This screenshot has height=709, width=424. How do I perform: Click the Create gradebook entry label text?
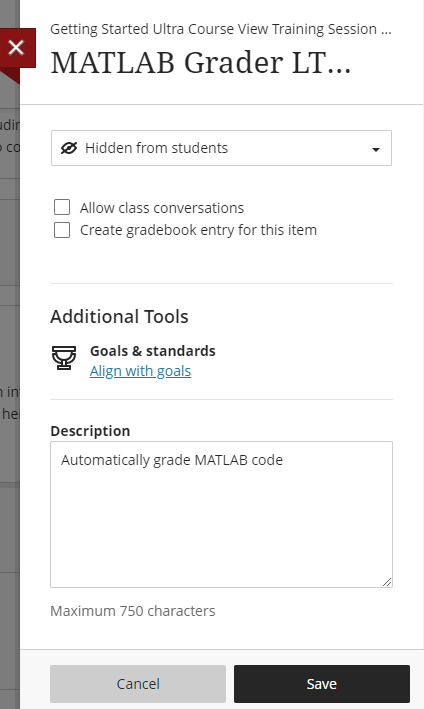(x=198, y=230)
